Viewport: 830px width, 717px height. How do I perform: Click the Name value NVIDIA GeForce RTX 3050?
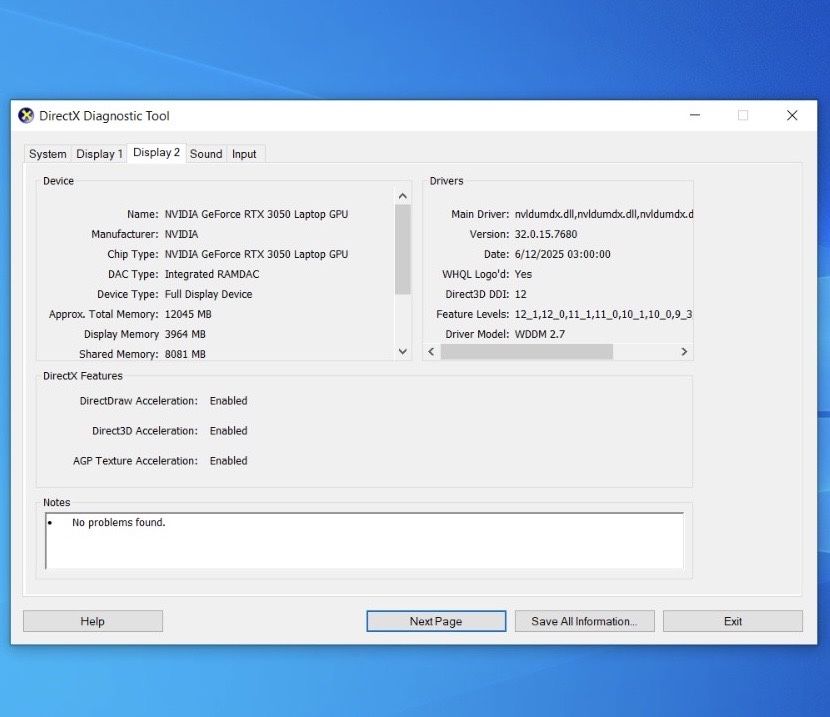[256, 214]
